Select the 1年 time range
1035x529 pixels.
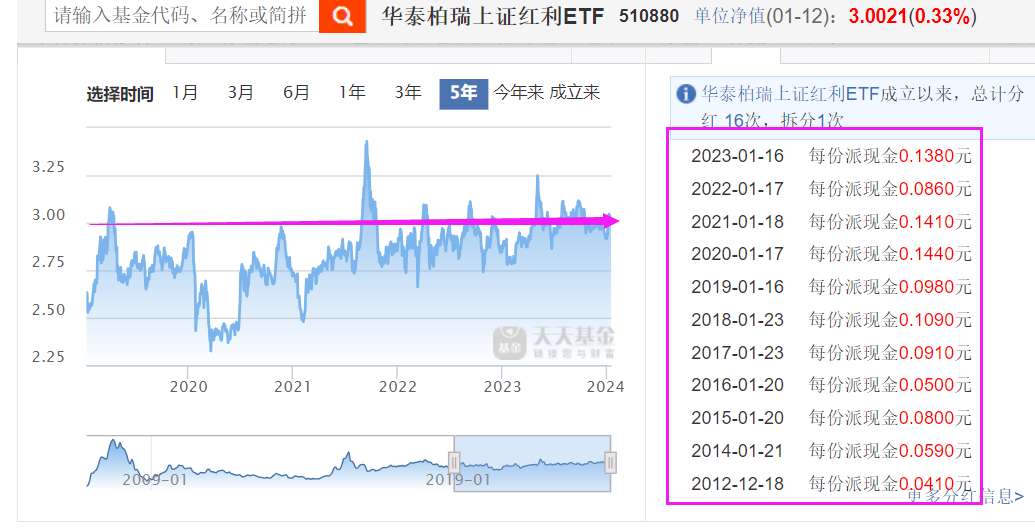(352, 93)
